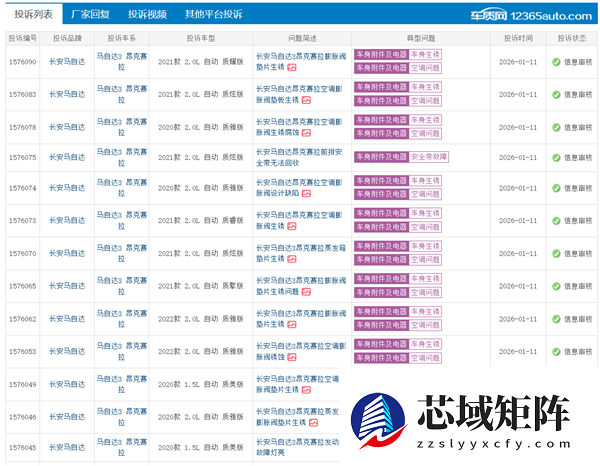This screenshot has height=466, width=600.
Task: Click green status check icon in row 1576073
Action: pos(556,221)
